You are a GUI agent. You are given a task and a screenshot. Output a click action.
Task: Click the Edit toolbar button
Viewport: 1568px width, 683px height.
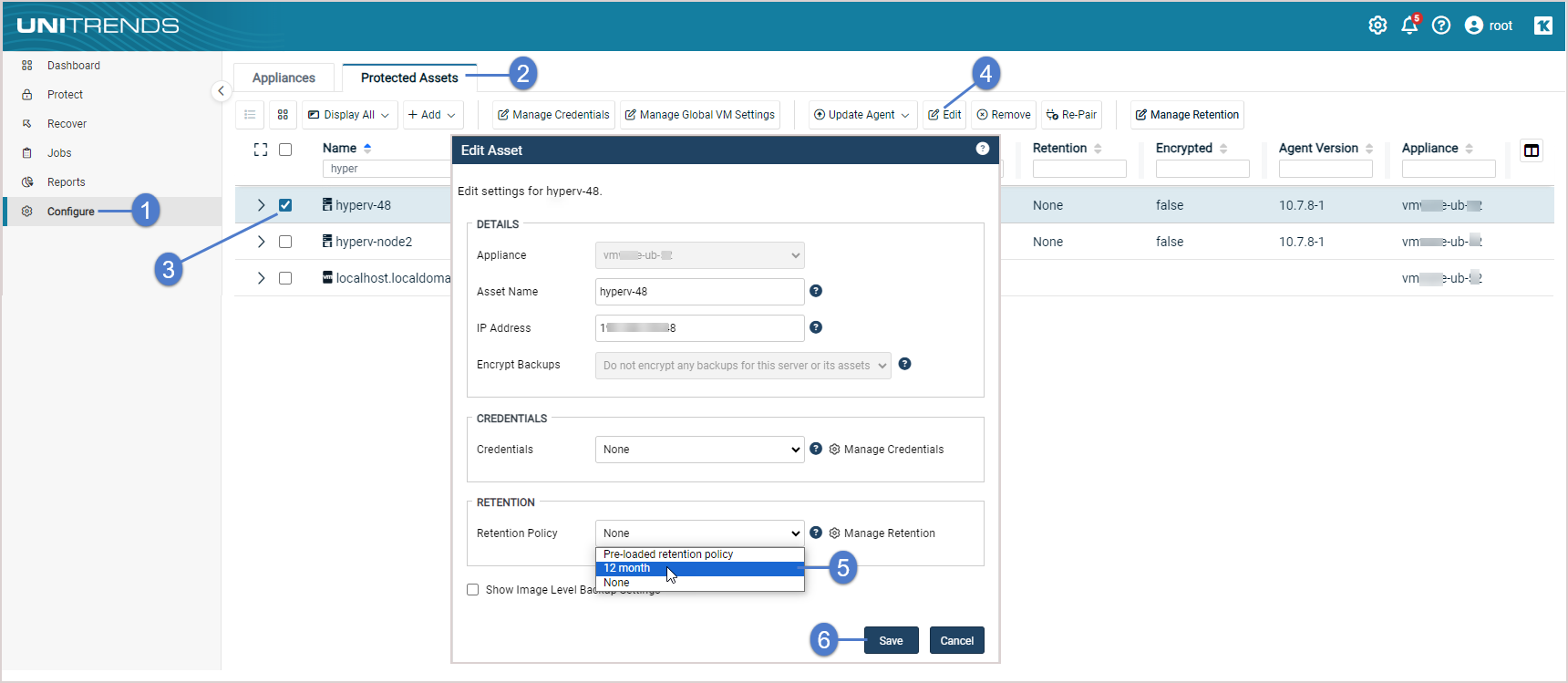click(x=944, y=115)
